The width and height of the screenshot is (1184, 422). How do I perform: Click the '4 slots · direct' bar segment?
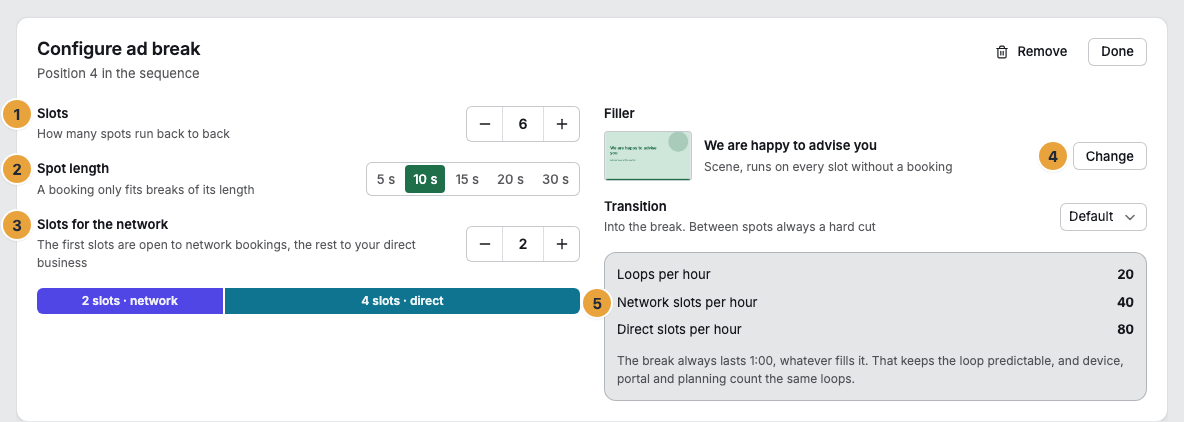click(402, 300)
